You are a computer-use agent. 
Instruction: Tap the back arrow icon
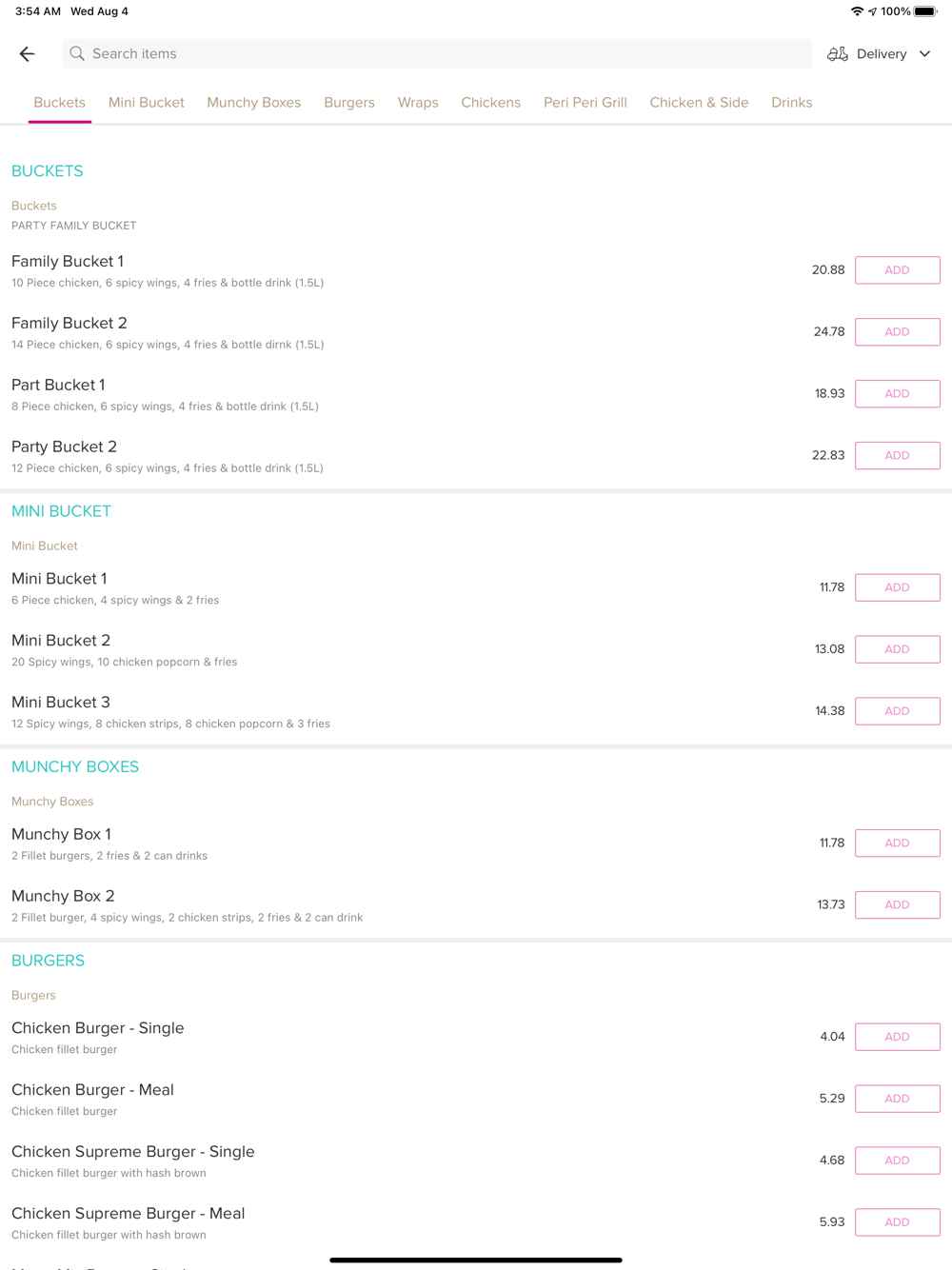click(x=27, y=54)
